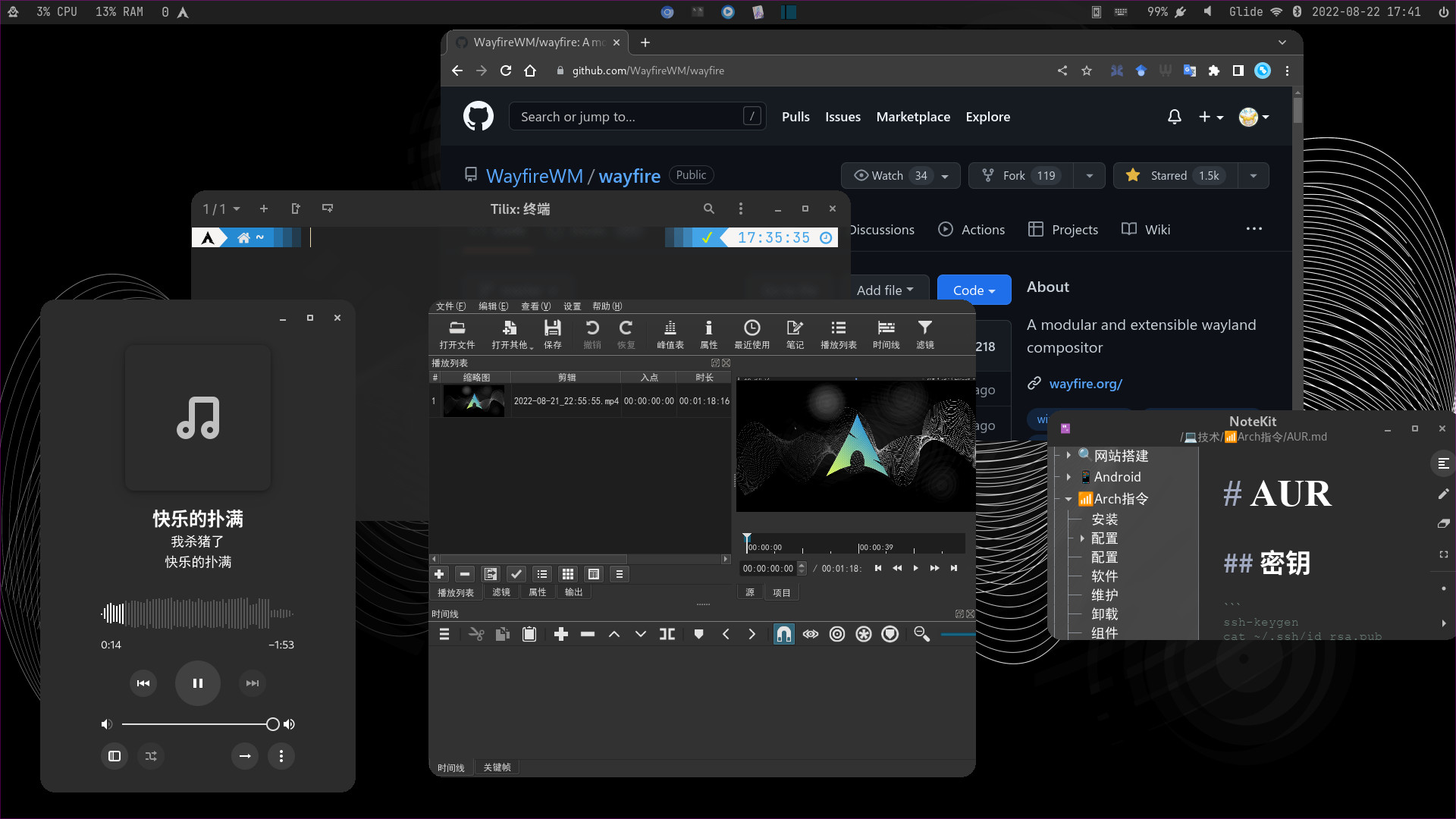Click Tilix search magnifier icon

(x=709, y=209)
